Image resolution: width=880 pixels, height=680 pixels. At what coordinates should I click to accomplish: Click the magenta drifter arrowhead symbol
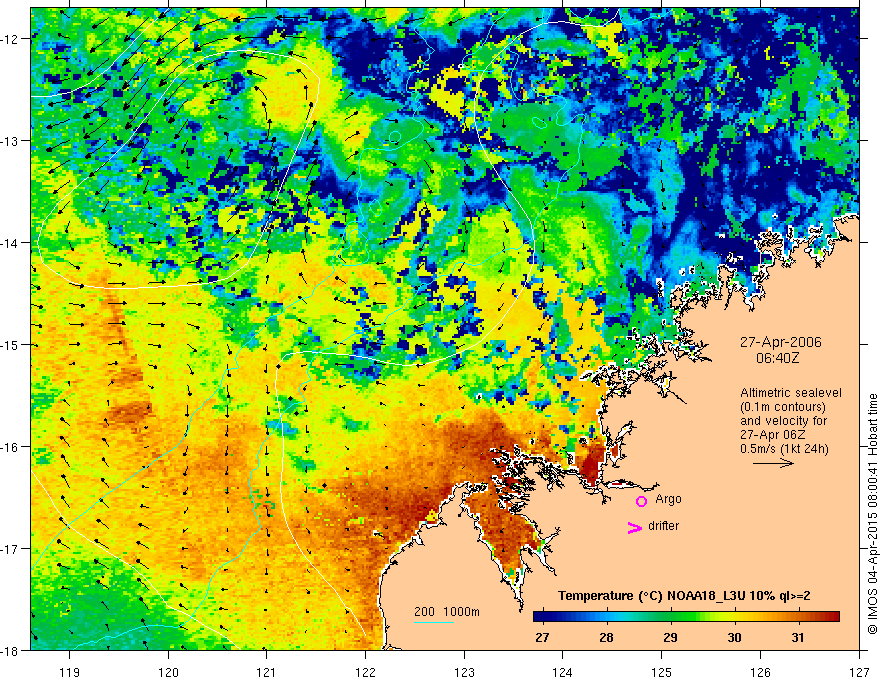tap(634, 527)
